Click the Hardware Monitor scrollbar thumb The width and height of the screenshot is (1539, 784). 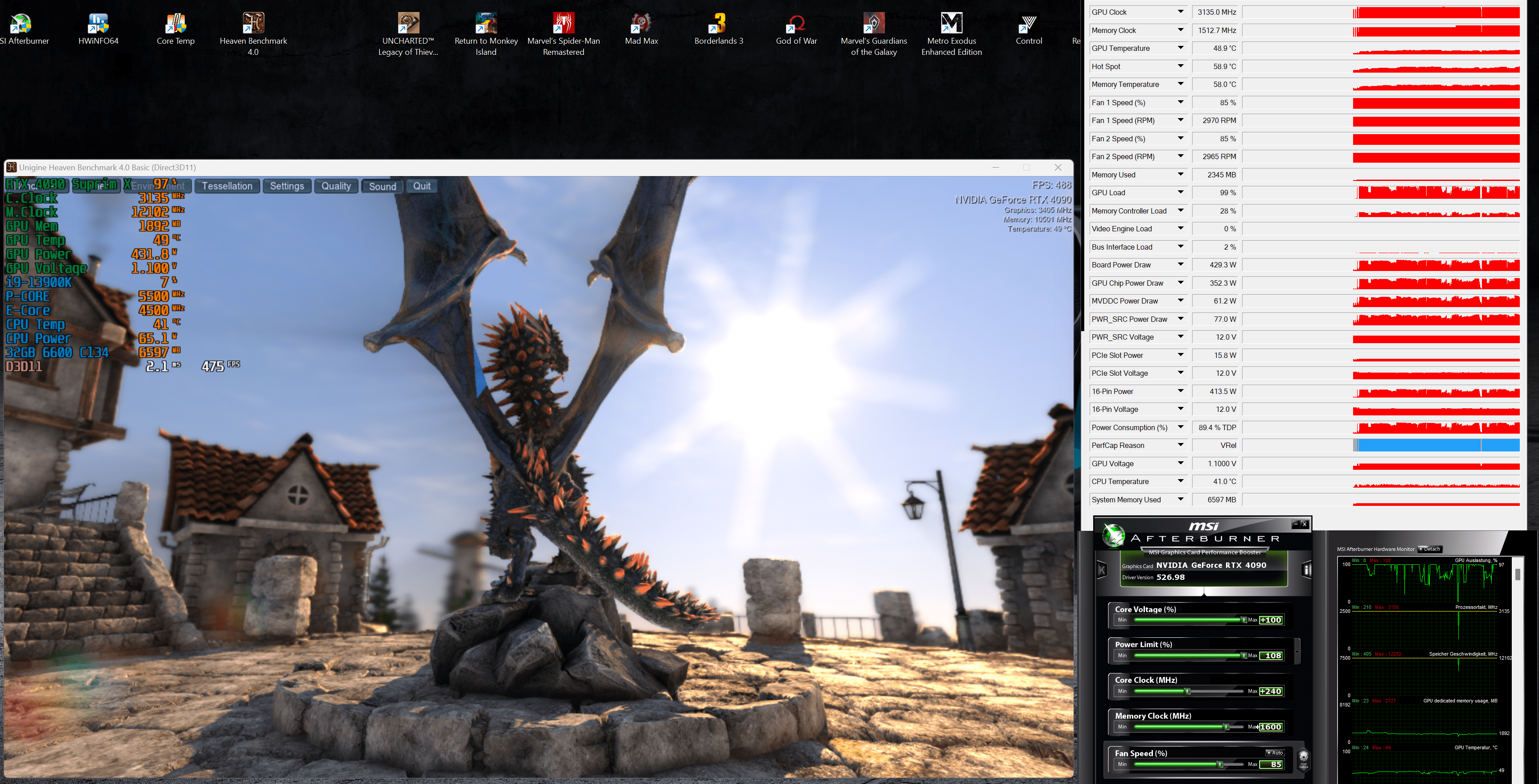coord(1518,575)
